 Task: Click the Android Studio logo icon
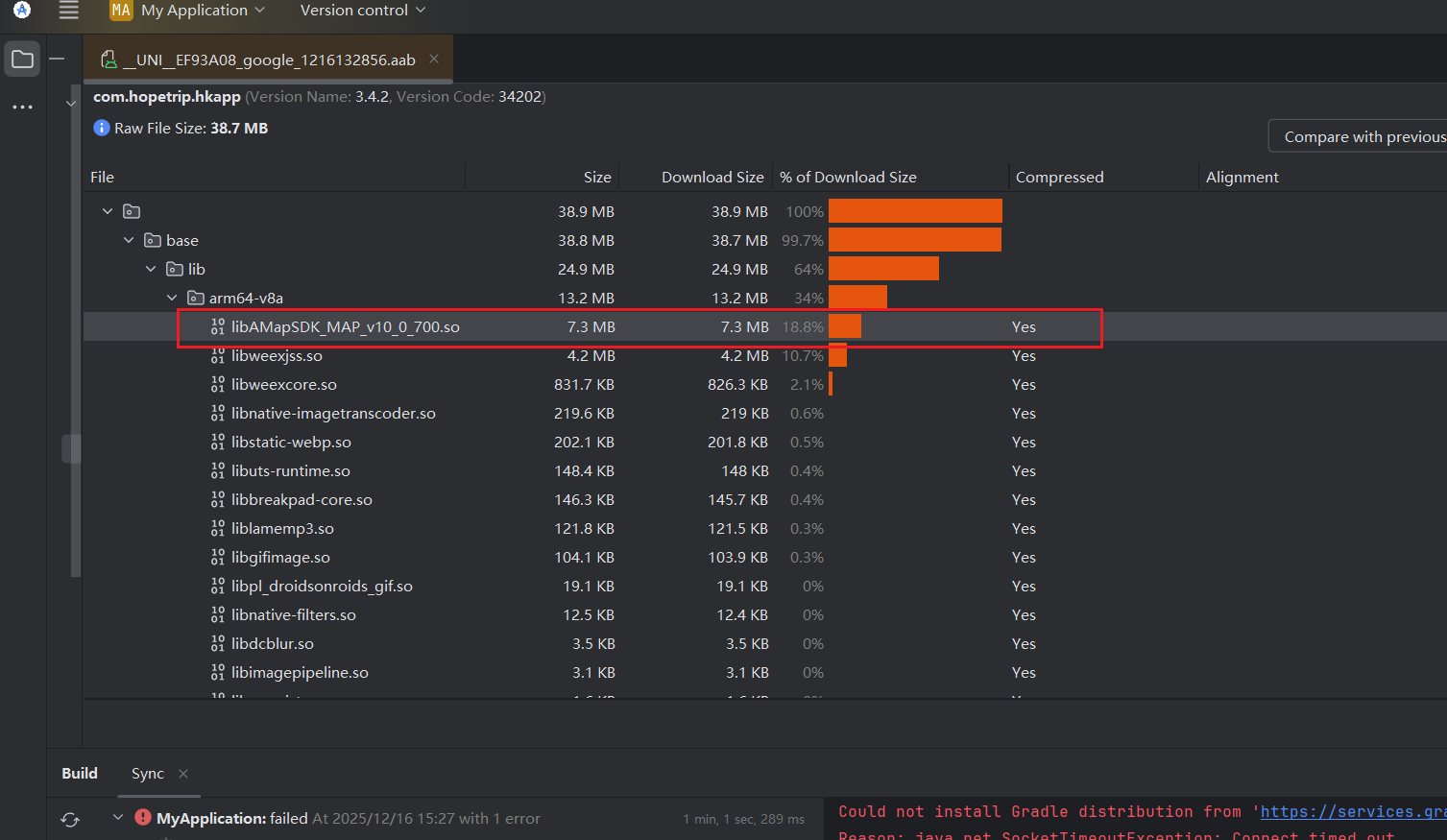pos(22,10)
